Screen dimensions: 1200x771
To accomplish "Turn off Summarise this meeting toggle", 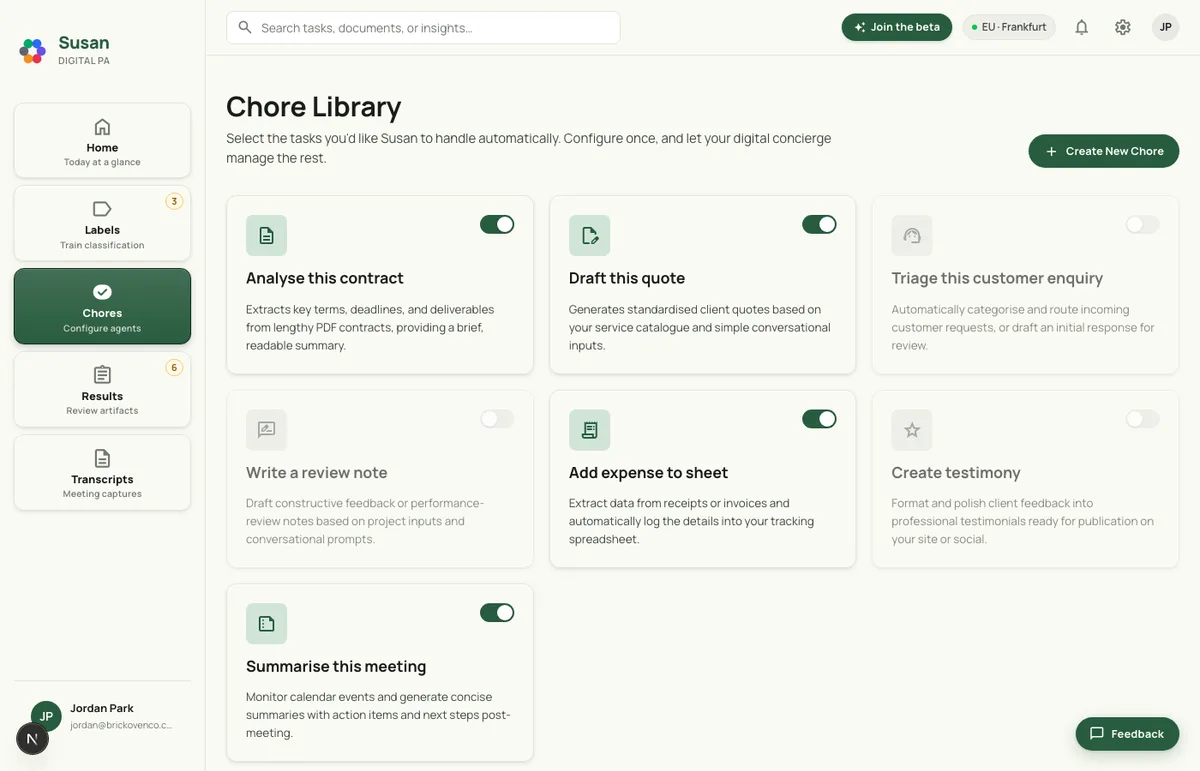I will (x=497, y=613).
